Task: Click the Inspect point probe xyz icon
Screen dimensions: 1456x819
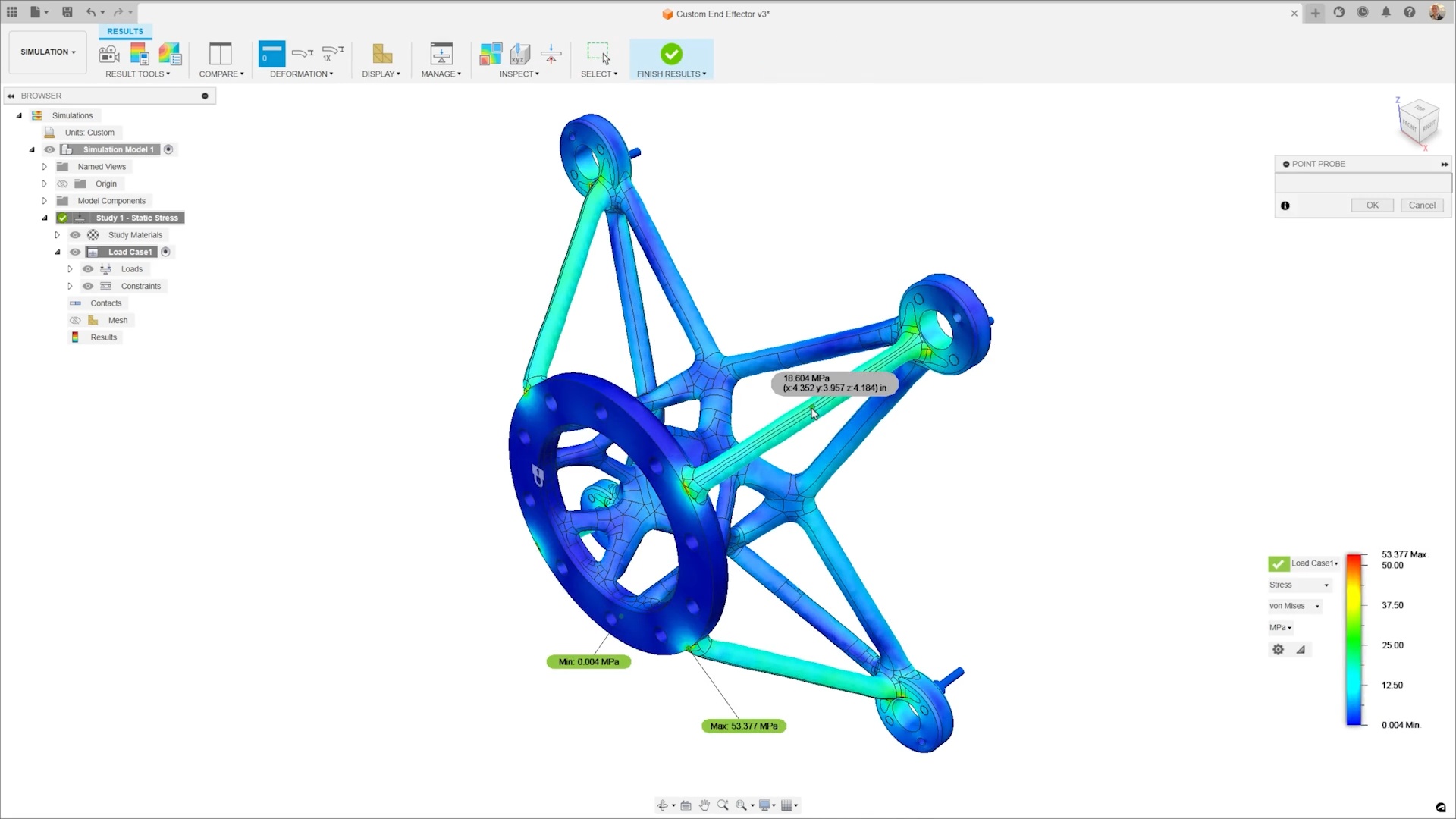Action: pos(520,54)
